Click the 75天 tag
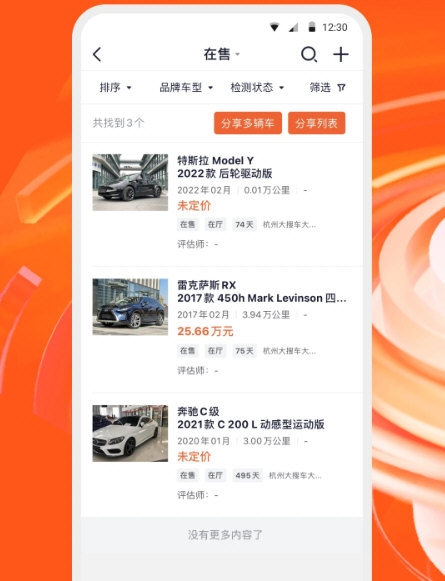445x581 pixels. click(x=244, y=351)
